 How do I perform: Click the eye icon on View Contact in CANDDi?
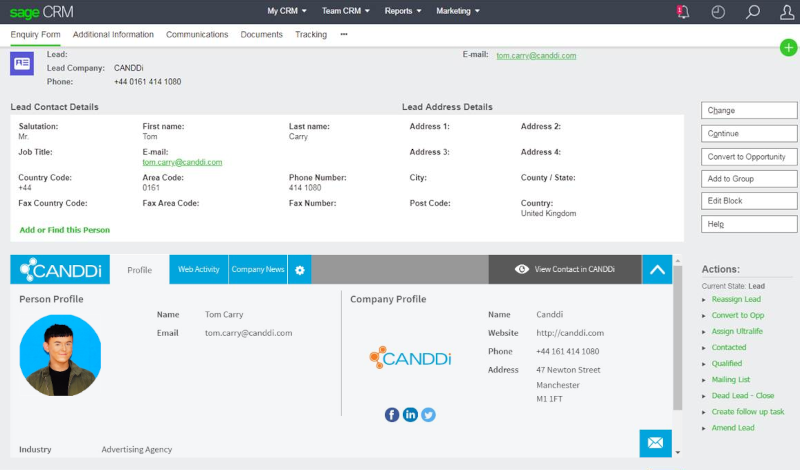(521, 269)
